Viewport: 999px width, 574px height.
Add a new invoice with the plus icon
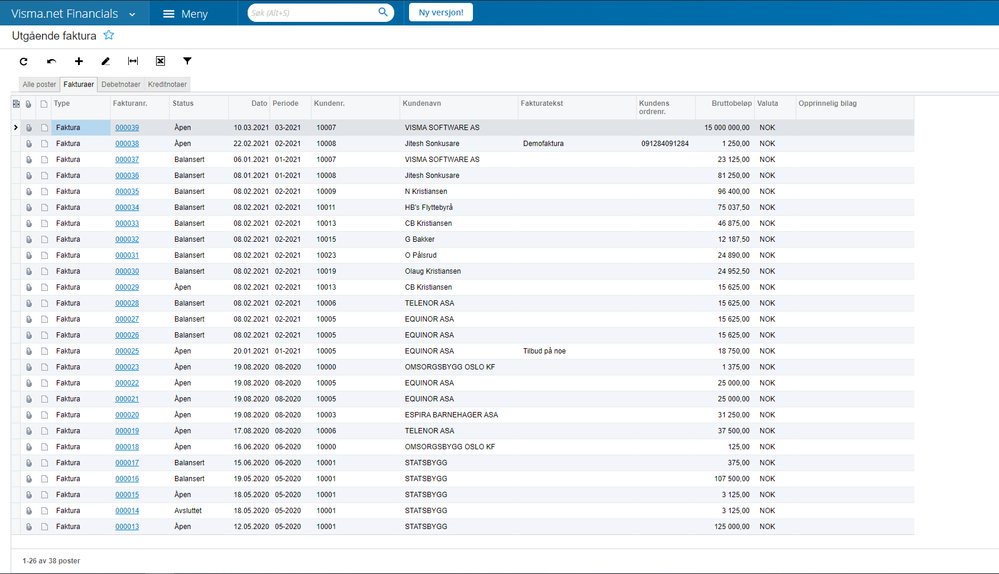[78, 61]
